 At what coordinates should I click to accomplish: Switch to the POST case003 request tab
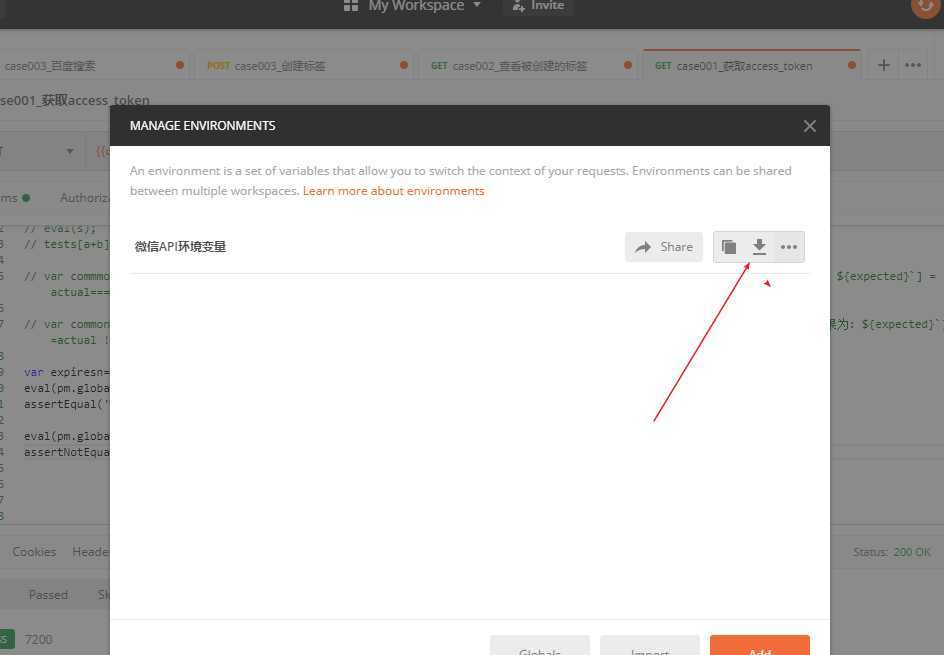tap(303, 66)
